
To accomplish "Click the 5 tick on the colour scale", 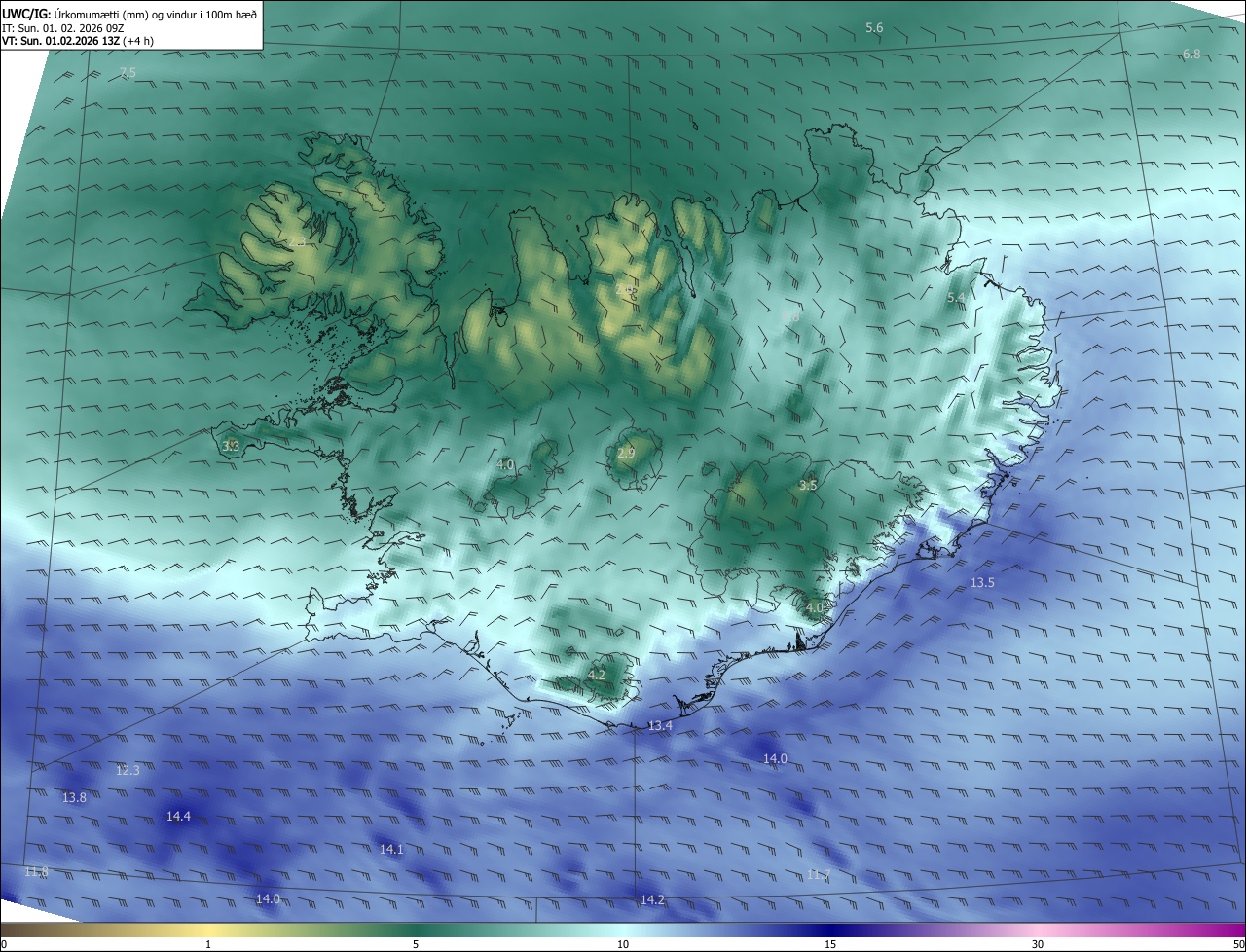I will (416, 944).
